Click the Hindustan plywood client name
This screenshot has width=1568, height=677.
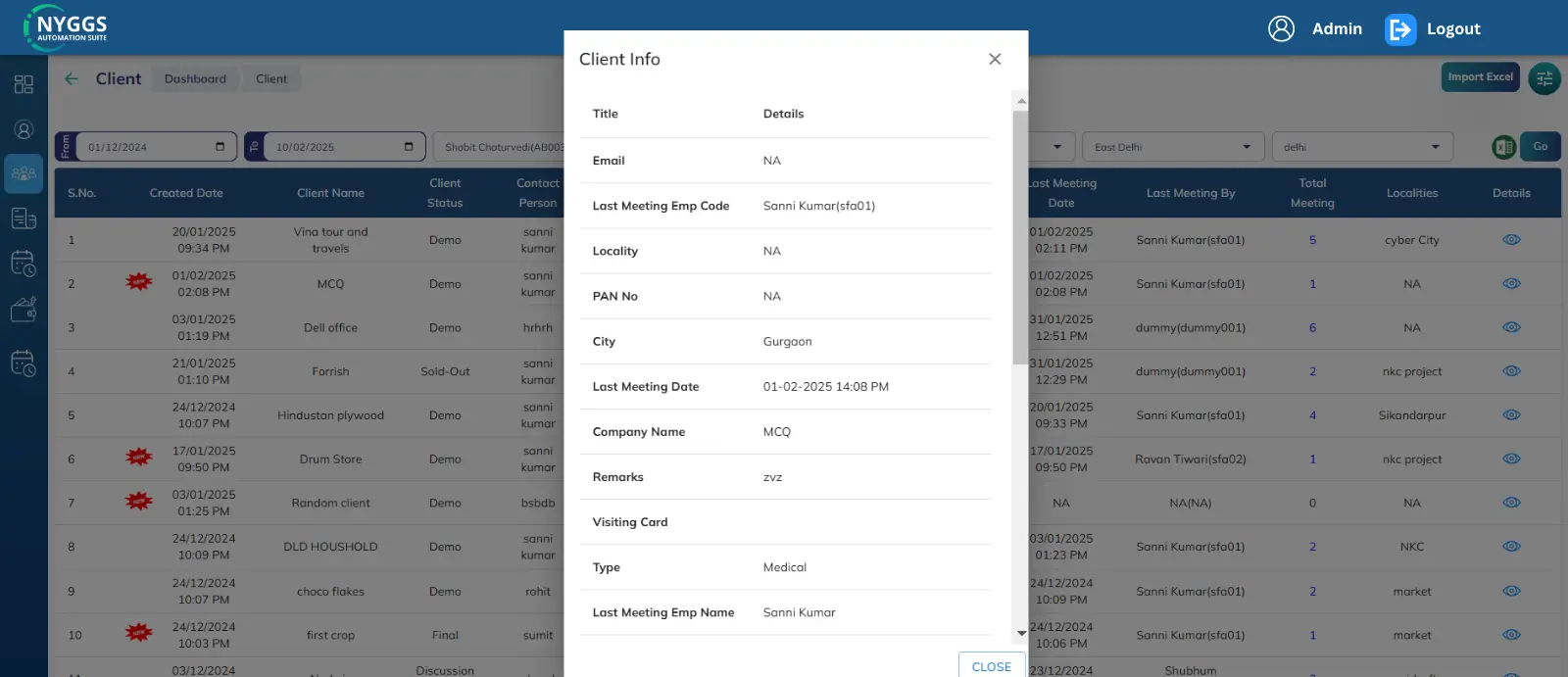[330, 415]
